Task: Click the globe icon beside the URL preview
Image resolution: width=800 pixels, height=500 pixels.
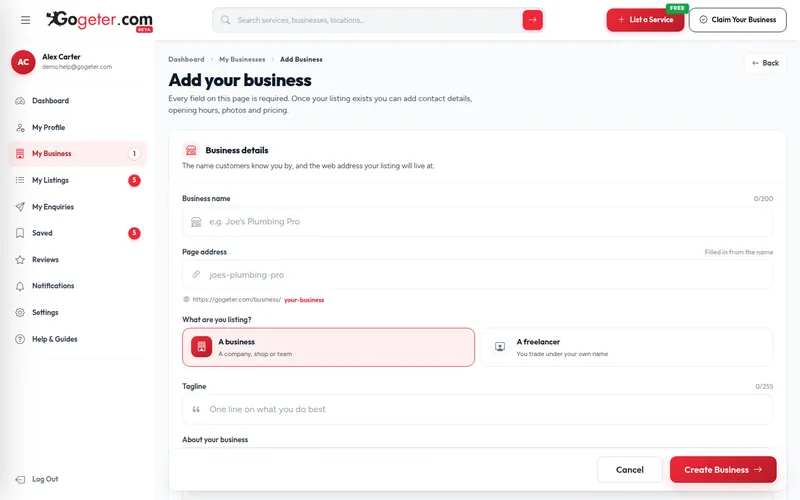Action: [x=186, y=299]
